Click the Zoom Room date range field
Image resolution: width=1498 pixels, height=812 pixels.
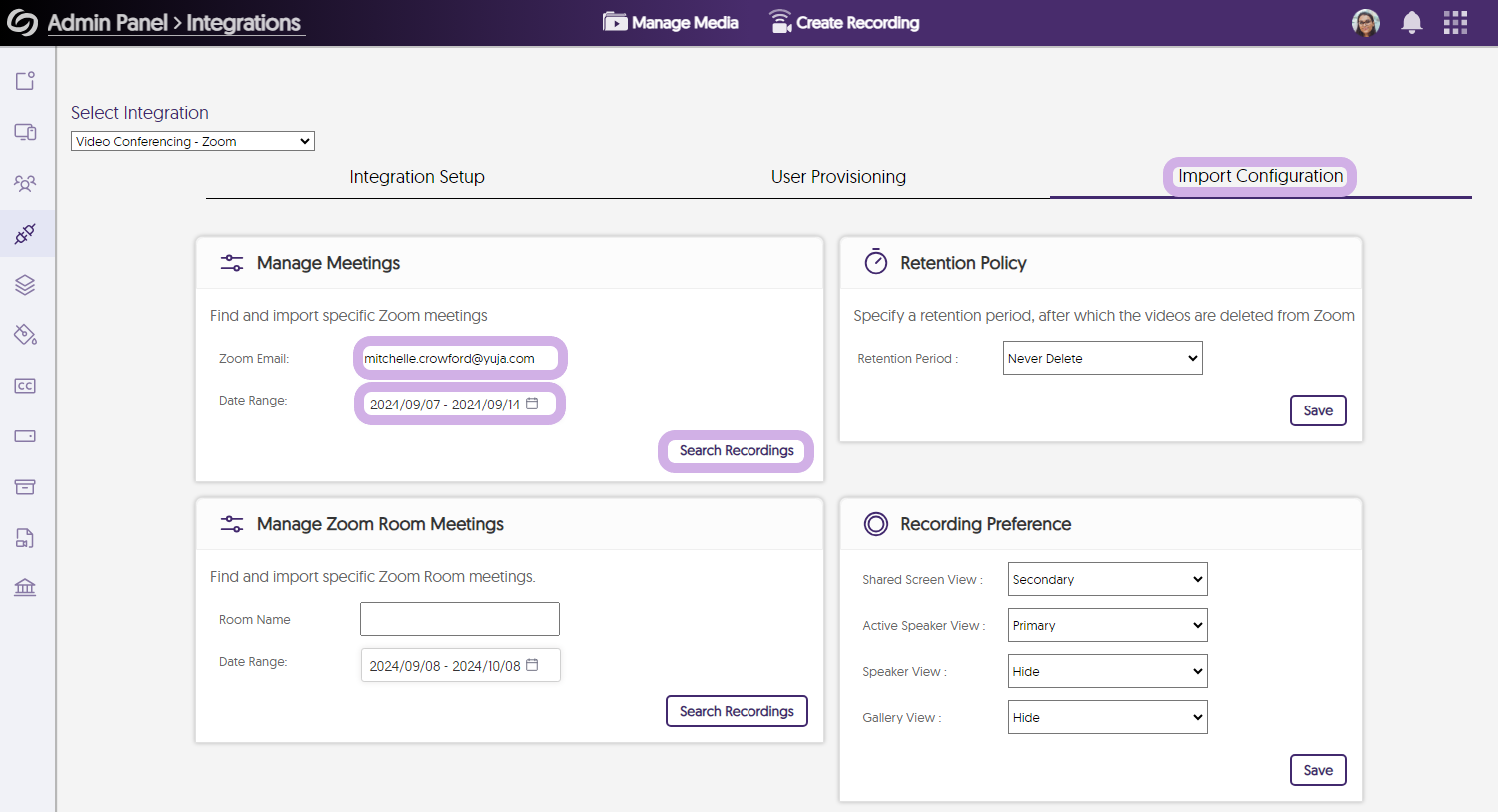click(x=460, y=665)
